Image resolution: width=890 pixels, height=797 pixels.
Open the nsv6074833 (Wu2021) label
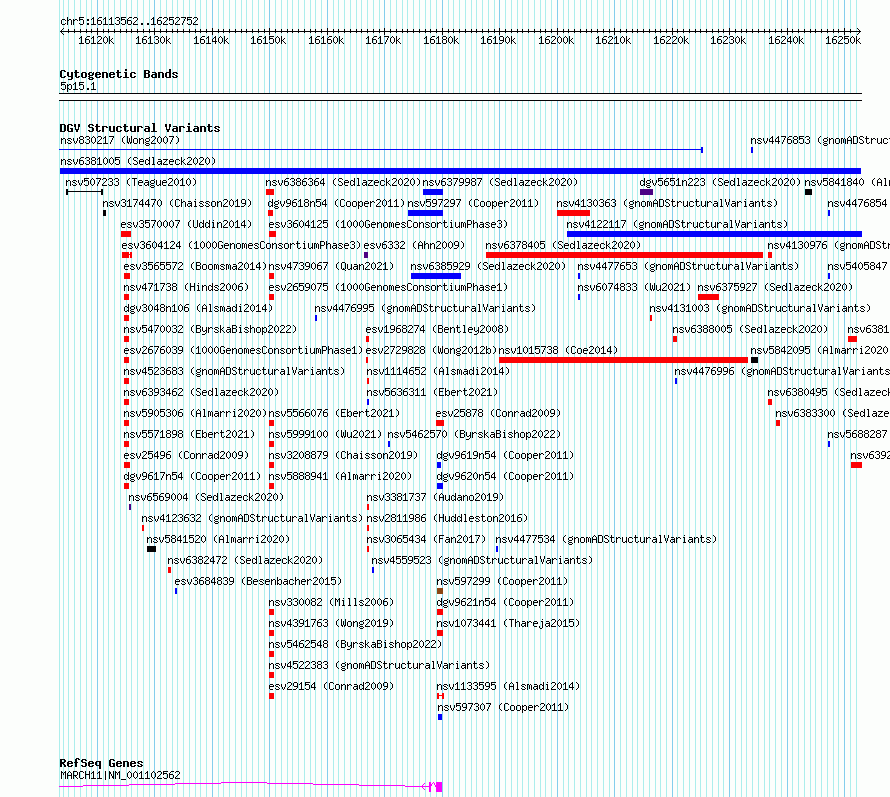point(634,287)
